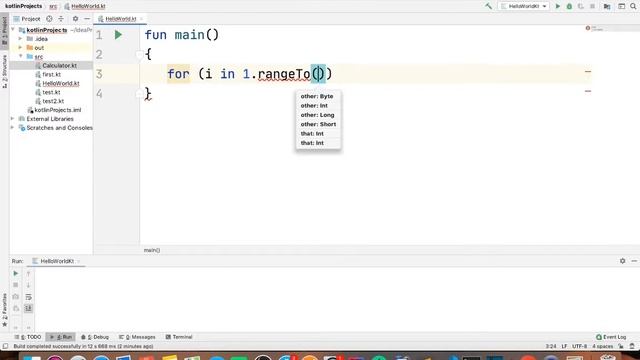The height and width of the screenshot is (360, 640).
Task: Click the Run Anything window icon
Action: 621,6
